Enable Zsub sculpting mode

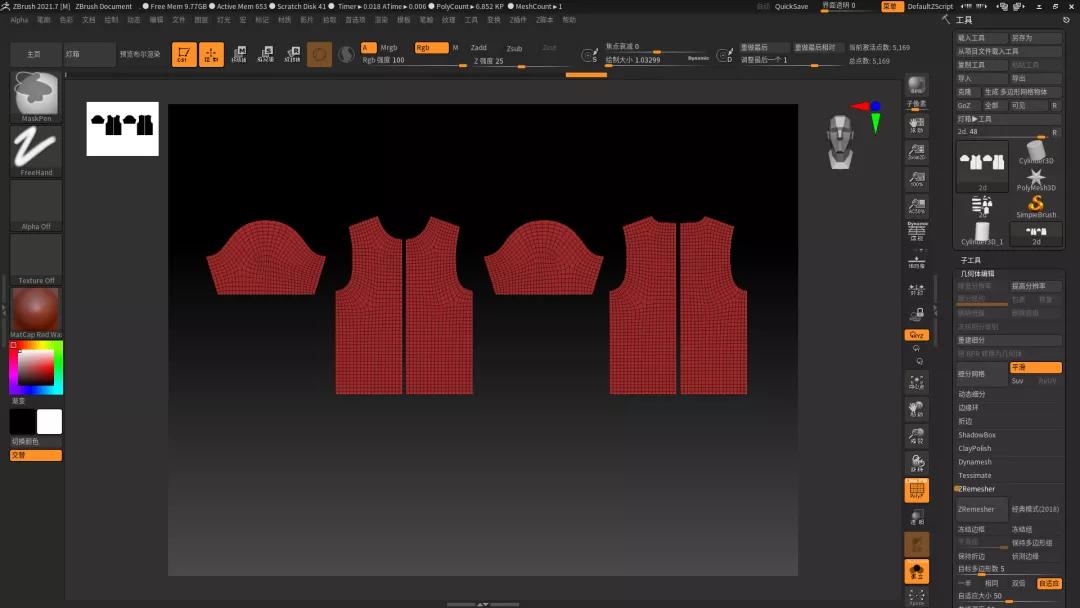point(513,47)
